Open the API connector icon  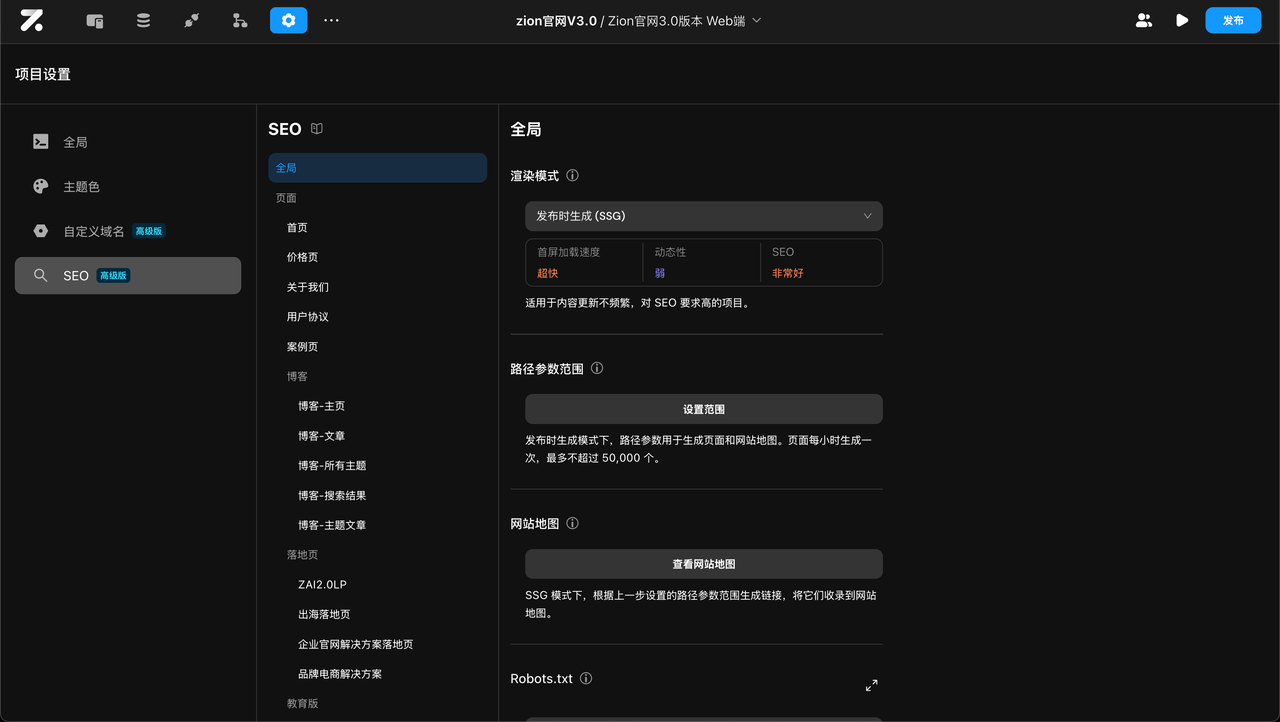(x=191, y=20)
